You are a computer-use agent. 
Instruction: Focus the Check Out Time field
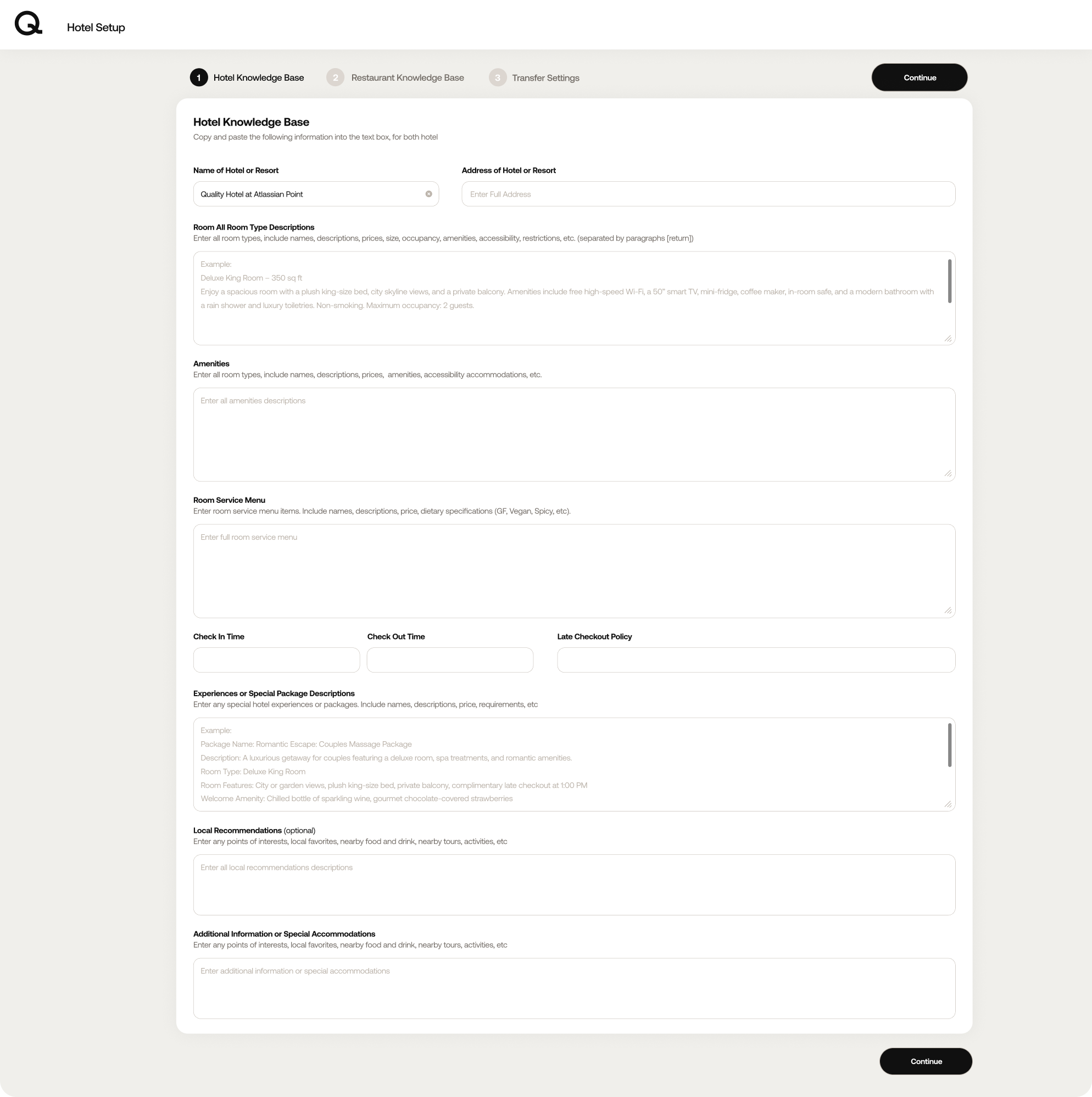(x=449, y=660)
